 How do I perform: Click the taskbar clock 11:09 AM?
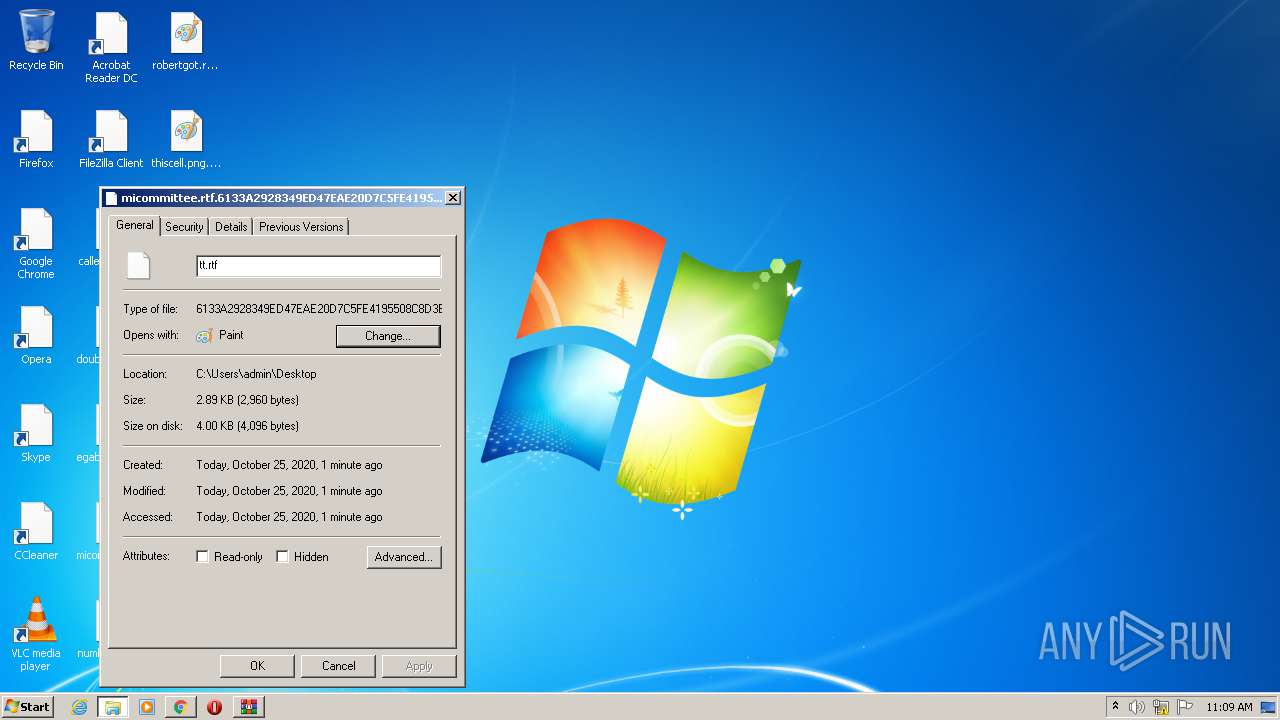pyautogui.click(x=1229, y=707)
